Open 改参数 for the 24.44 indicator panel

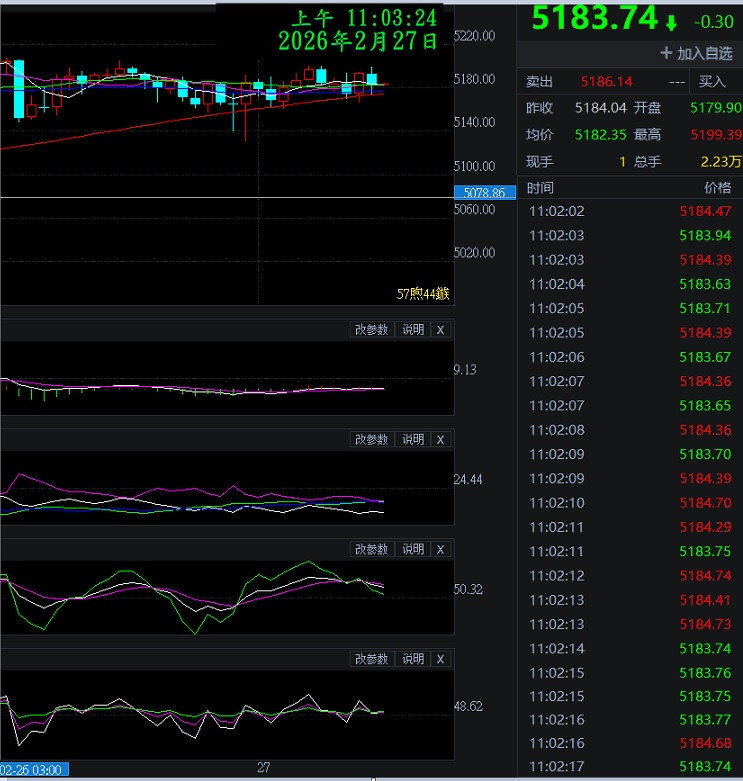point(371,440)
